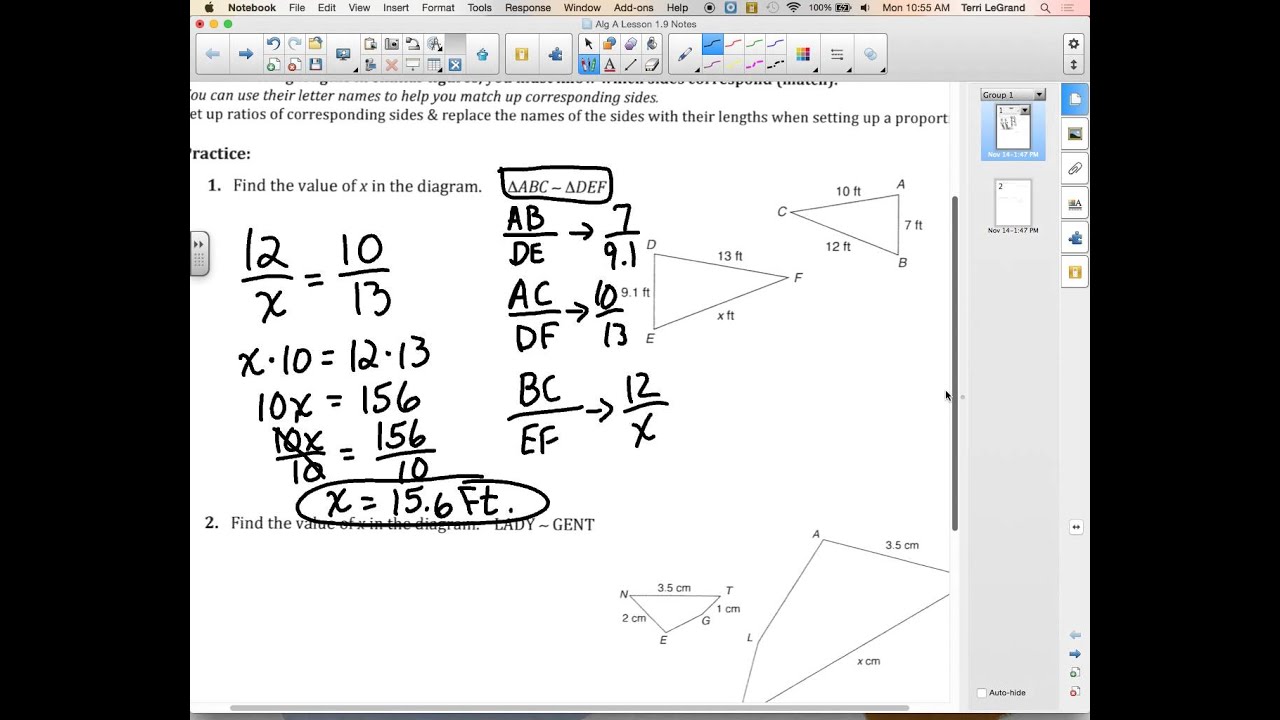
Task: Select the page 1 thumbnail
Action: (x=1013, y=128)
